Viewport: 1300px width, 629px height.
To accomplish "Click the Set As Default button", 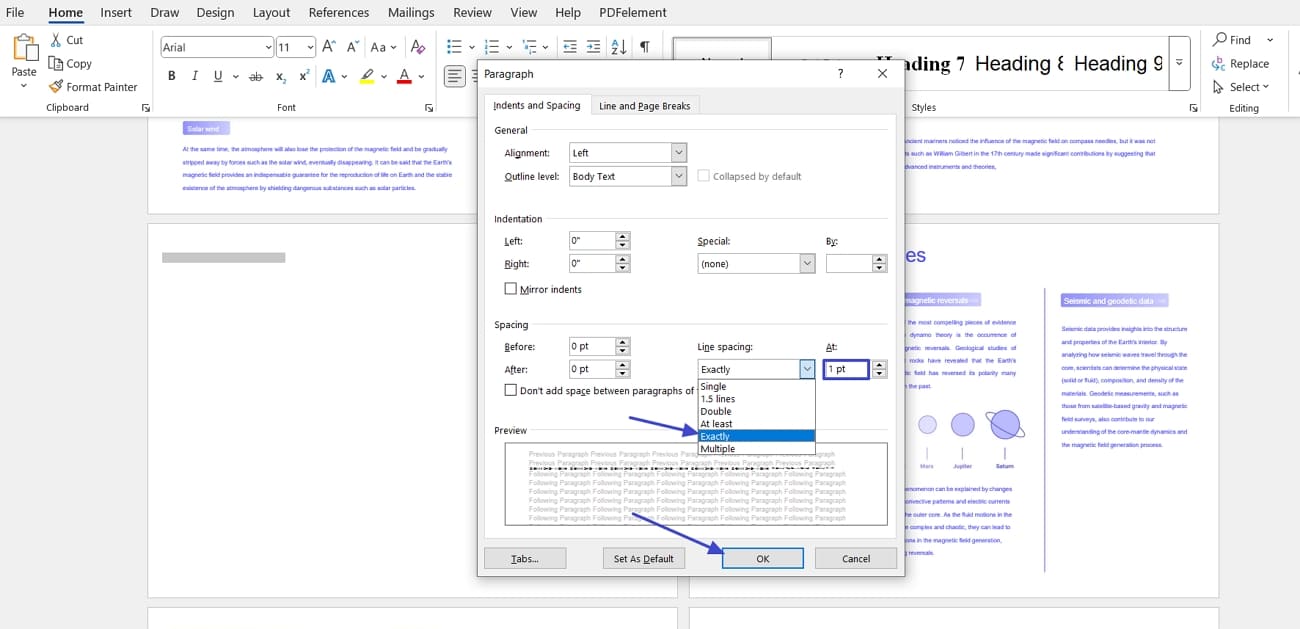I will pos(643,558).
